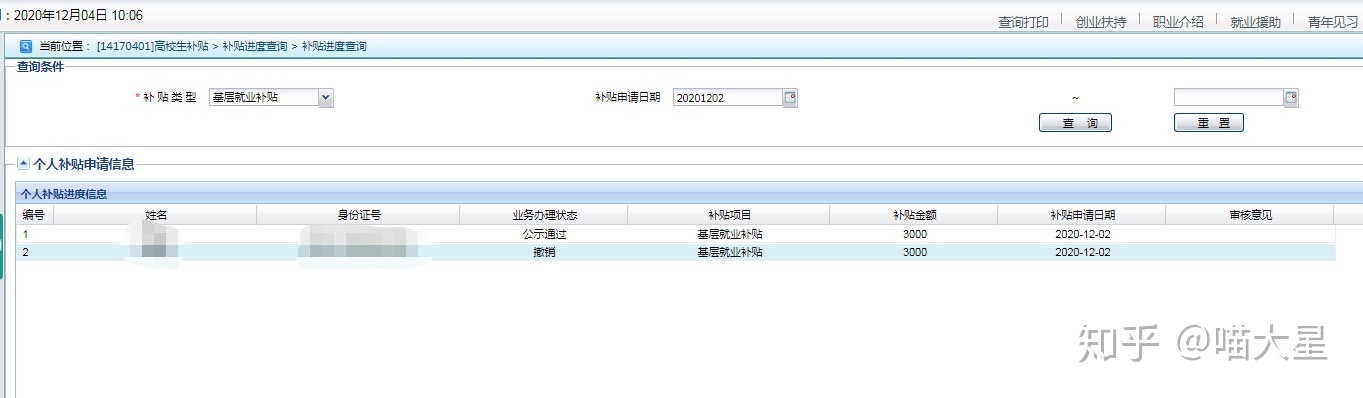The image size is (1363, 398).
Task: Click date 2020-12-02 in the 公示通过 row
Action: point(1082,234)
